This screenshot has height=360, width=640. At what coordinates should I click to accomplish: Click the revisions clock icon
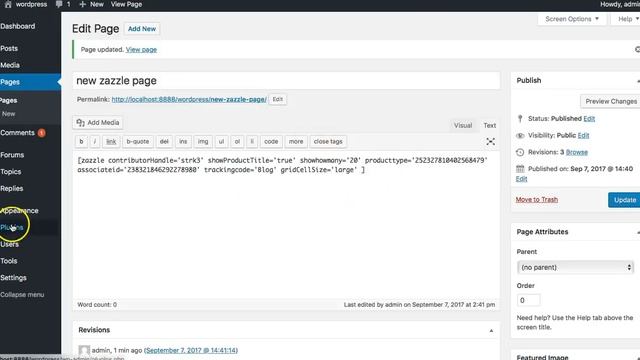[520, 152]
